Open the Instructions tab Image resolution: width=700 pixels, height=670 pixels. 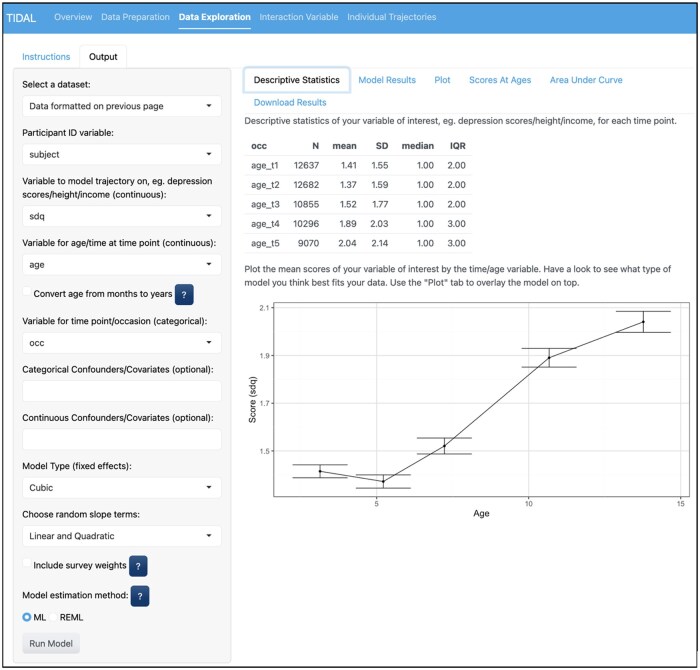(46, 57)
